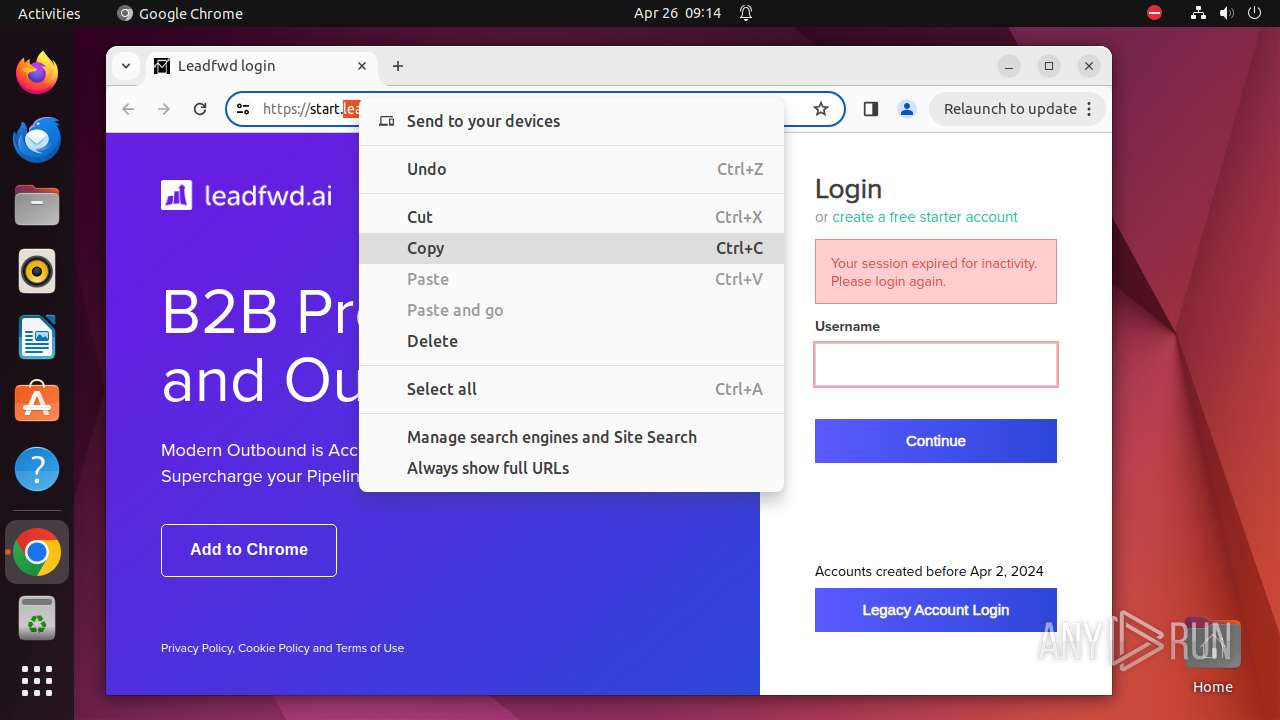
Task: Open Rhythmbox music player from the dock
Action: pos(37,271)
